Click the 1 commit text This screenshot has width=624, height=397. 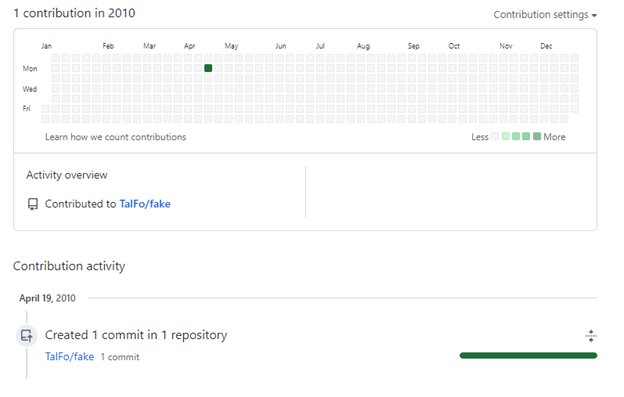(x=120, y=357)
